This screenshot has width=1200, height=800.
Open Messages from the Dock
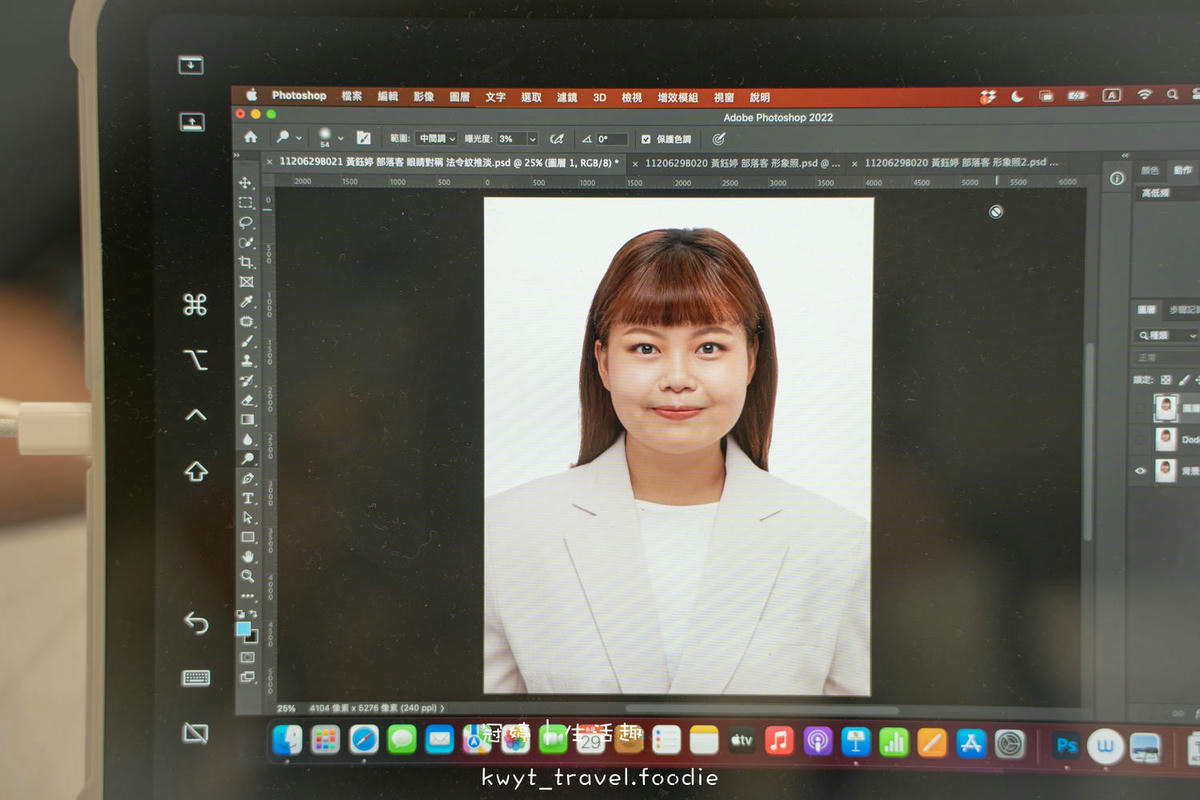click(402, 740)
